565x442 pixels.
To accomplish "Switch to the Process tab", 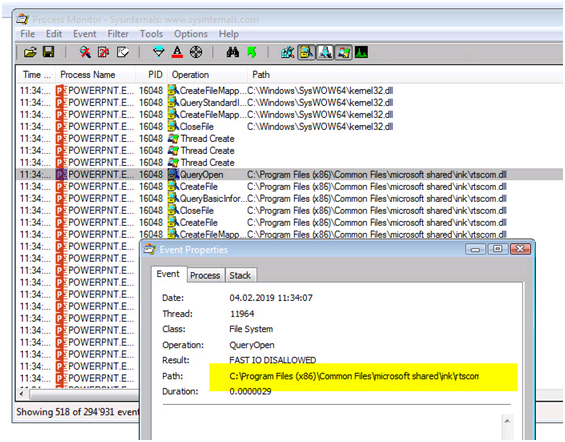I will click(205, 275).
